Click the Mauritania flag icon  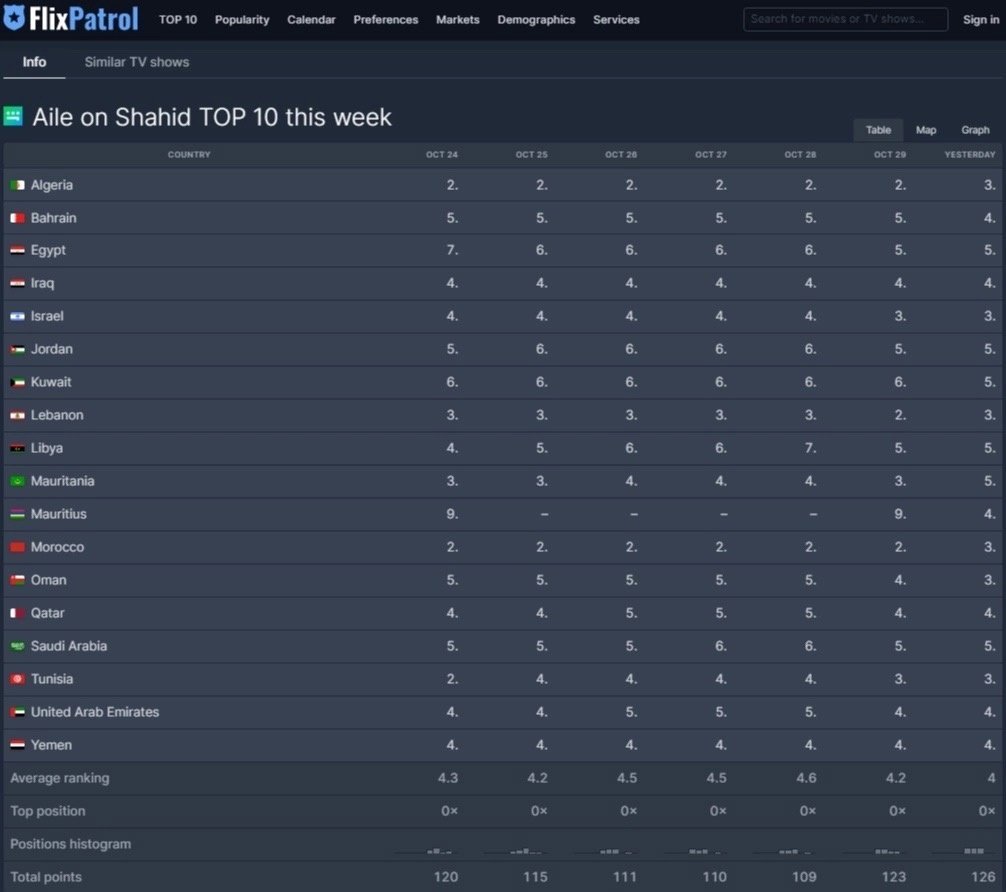coord(17,482)
